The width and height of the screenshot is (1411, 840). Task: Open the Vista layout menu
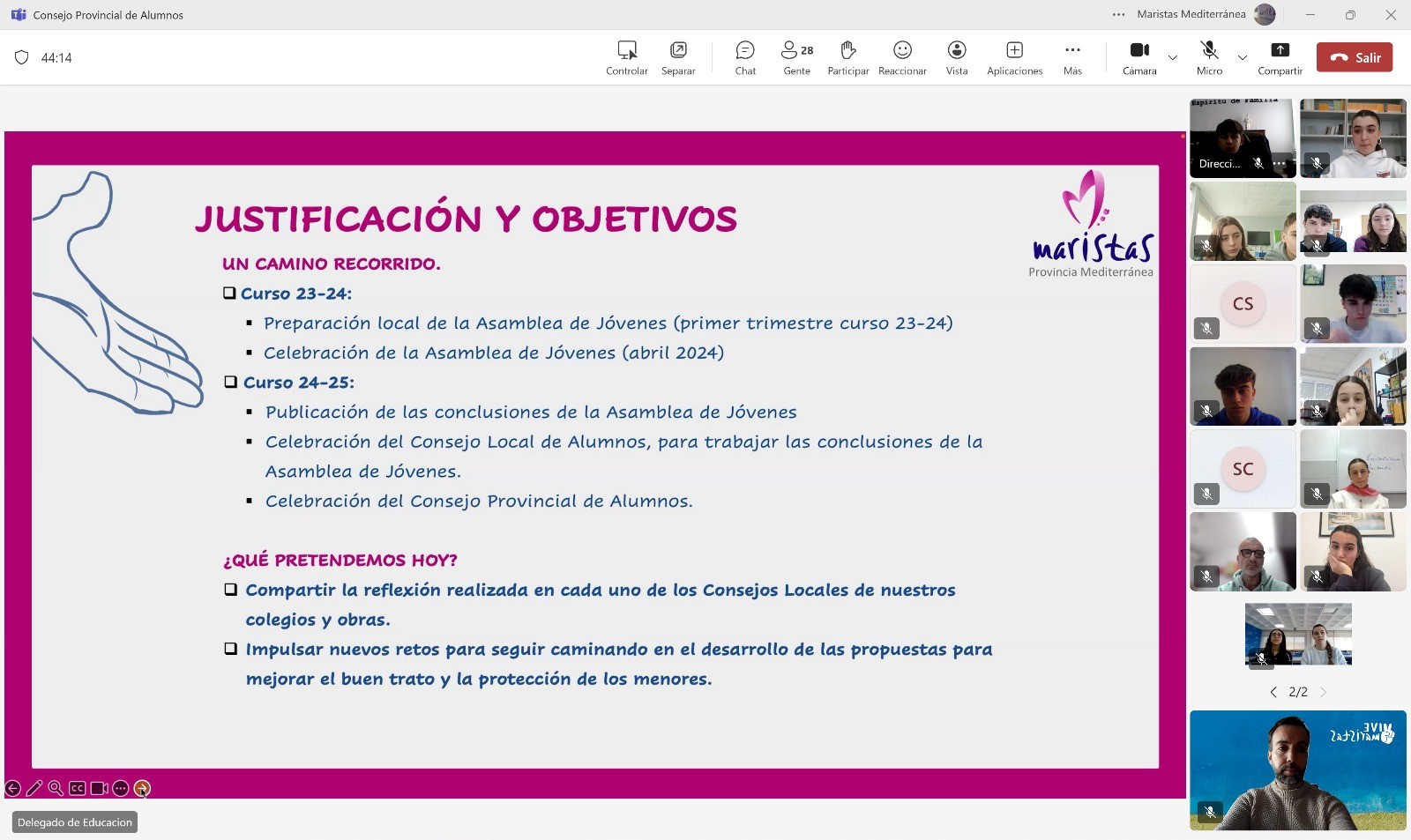(957, 58)
